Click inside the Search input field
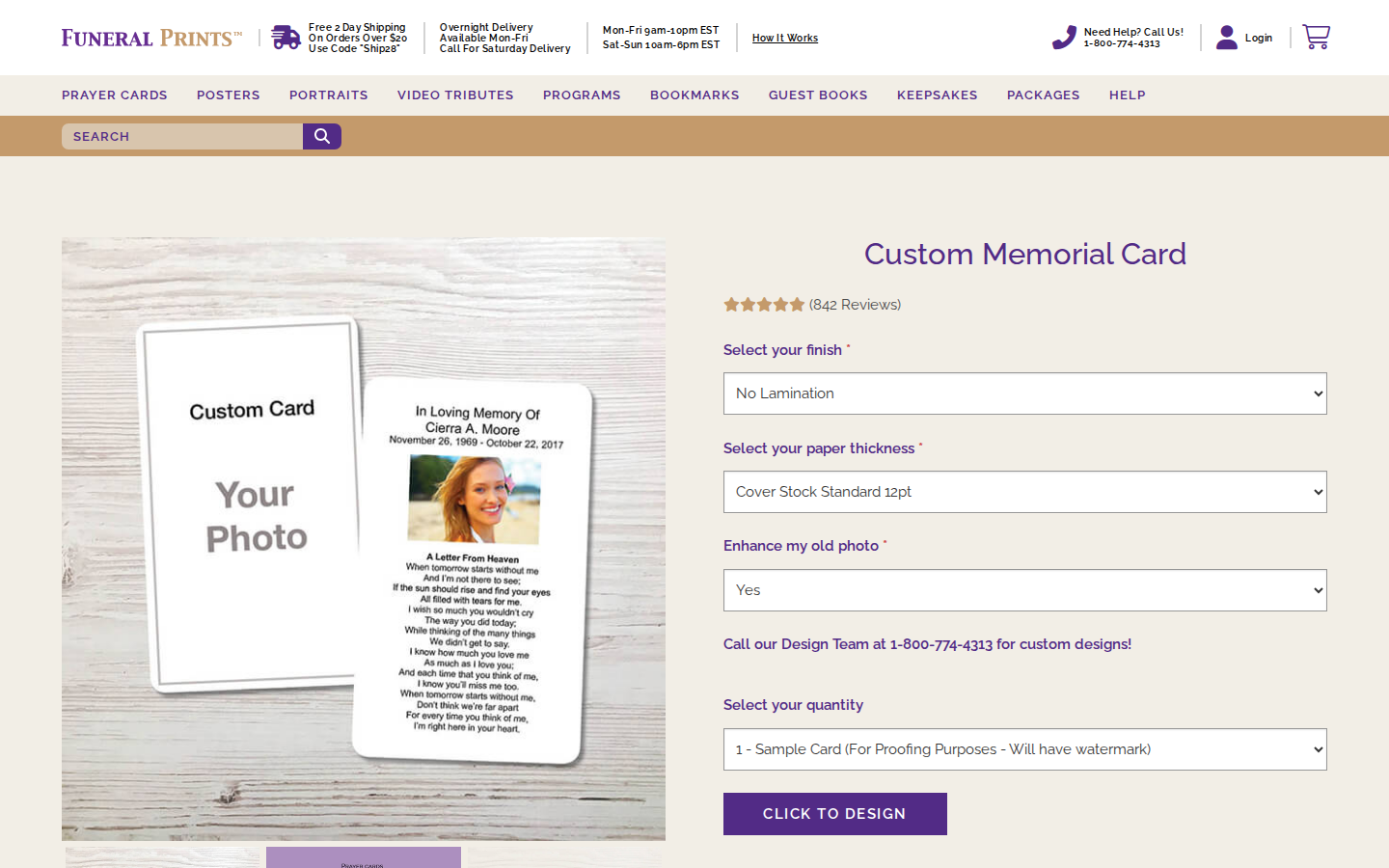1389x868 pixels. (183, 137)
